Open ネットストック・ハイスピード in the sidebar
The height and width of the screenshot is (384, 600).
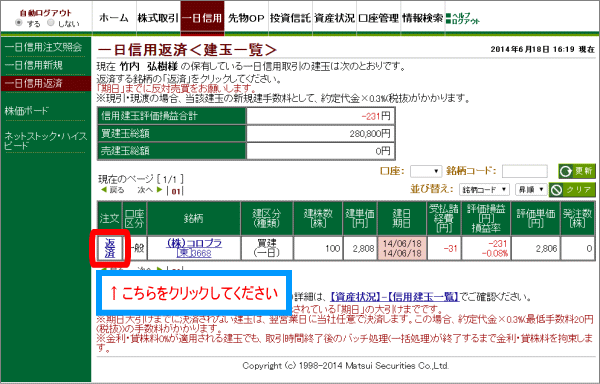coord(46,140)
